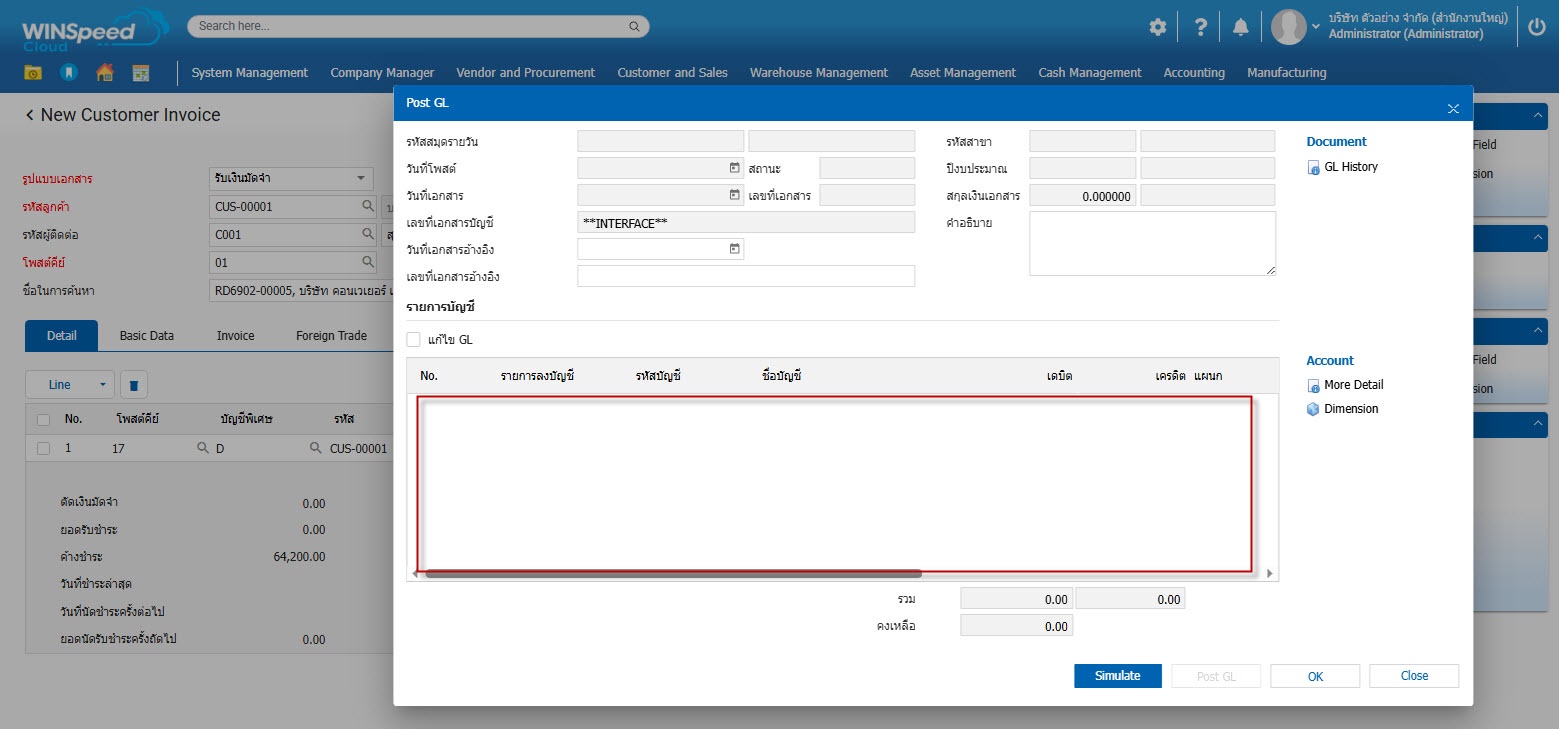This screenshot has width=1559, height=729.
Task: Open the notifications bell
Action: [x=1240, y=27]
